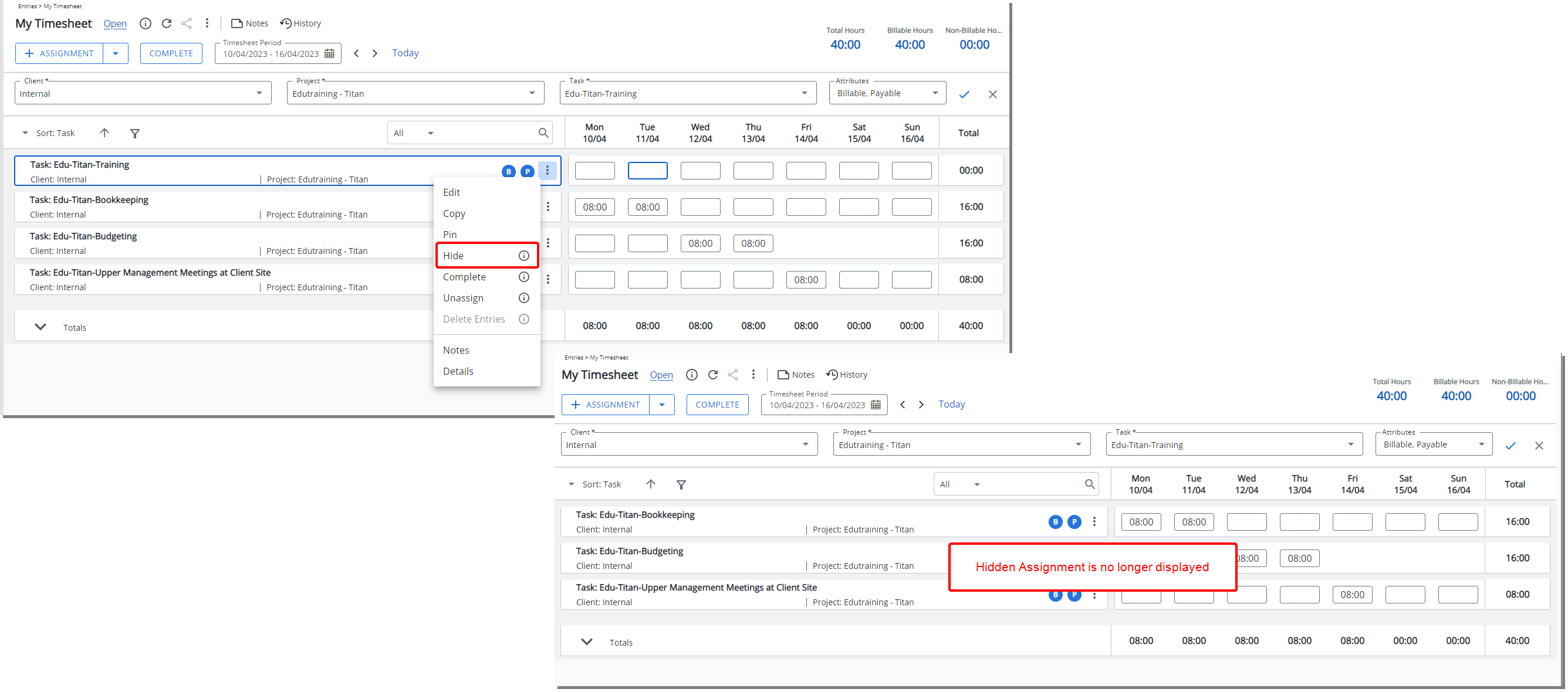Viewport: 1568px width, 692px height.
Task: Open History in the top timesheet header
Action: [300, 23]
